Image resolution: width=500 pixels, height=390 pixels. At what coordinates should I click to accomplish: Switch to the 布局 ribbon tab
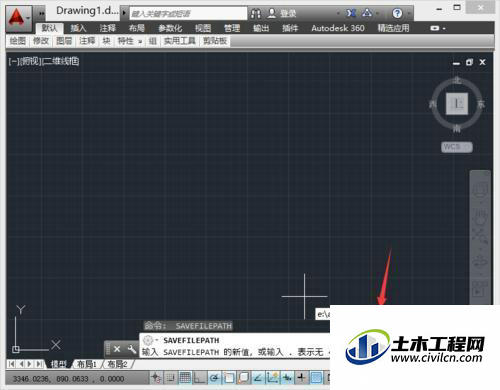(137, 28)
